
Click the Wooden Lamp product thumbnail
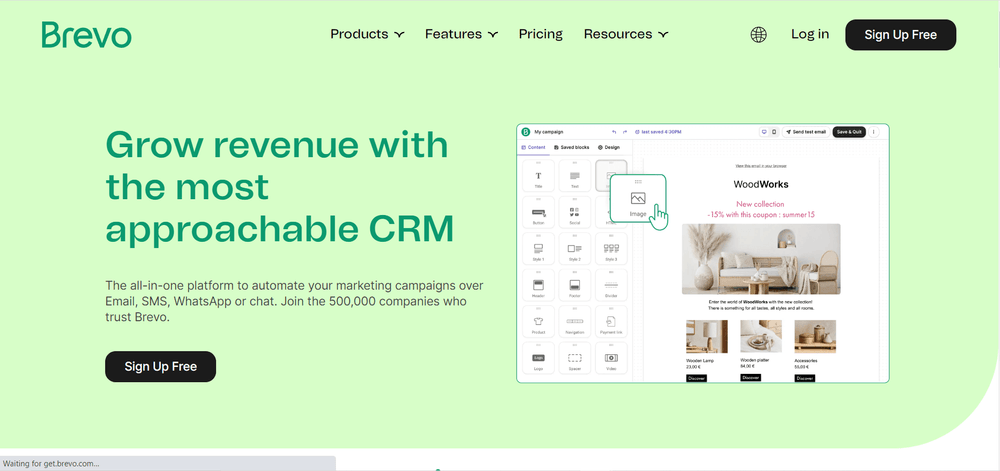707,337
